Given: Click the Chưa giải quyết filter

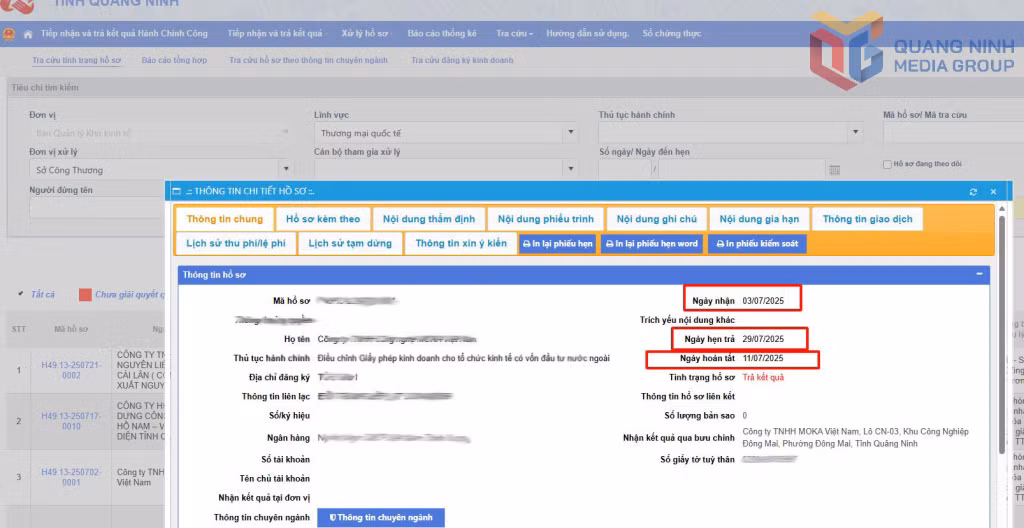Looking at the screenshot, I should [121, 295].
